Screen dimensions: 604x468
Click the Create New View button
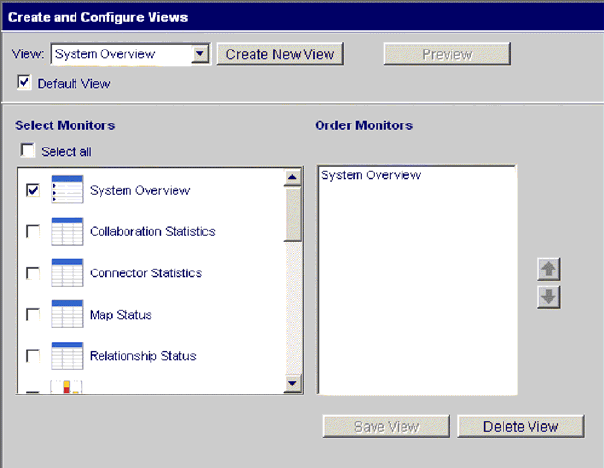click(280, 54)
